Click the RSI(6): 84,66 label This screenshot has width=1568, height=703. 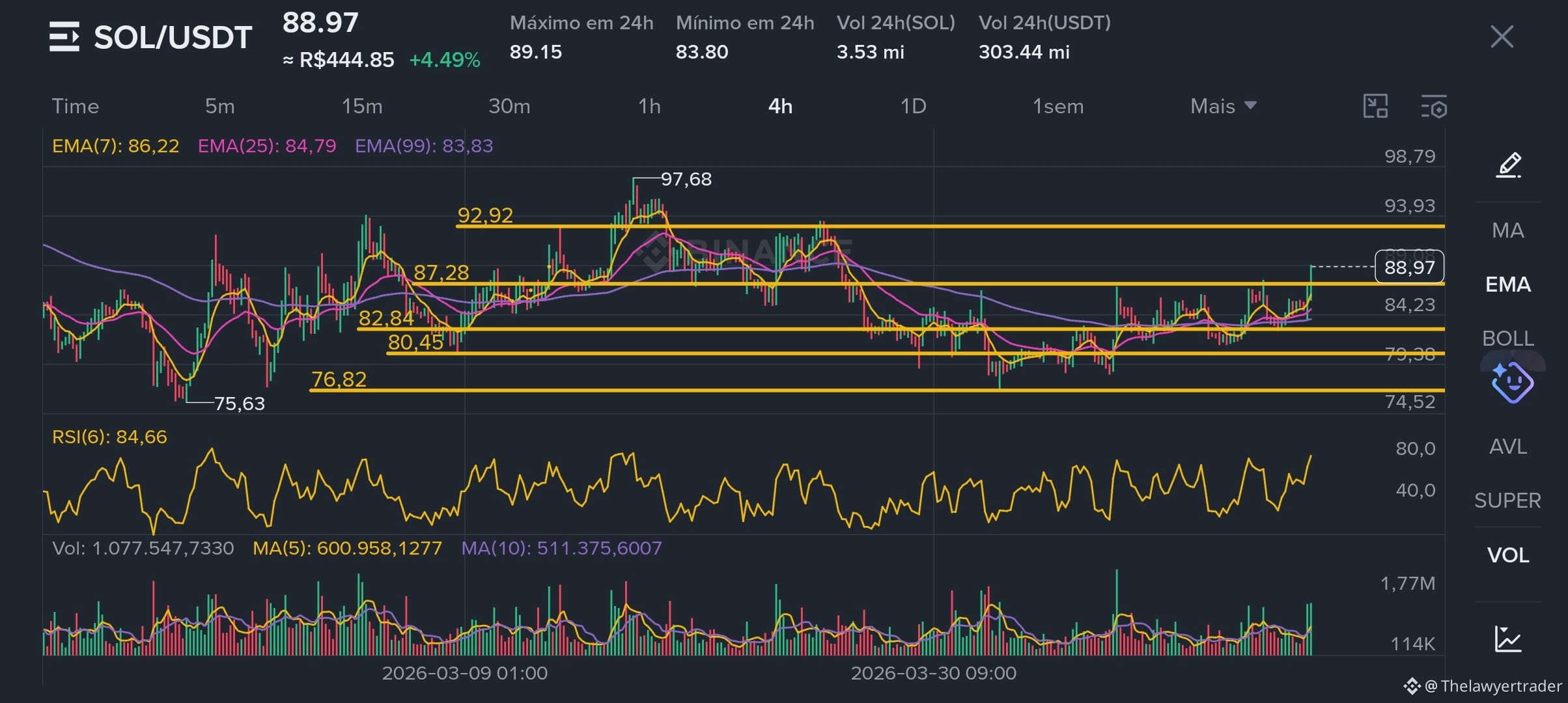pos(109,437)
